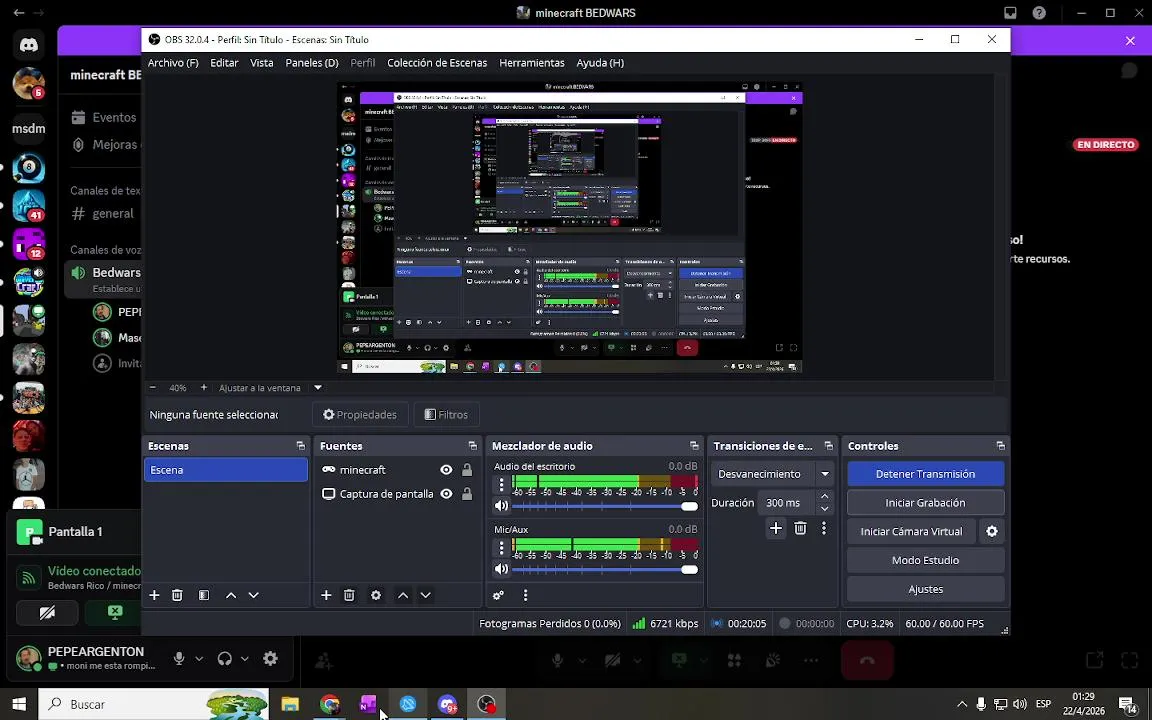Open Ajustes in Controles panel
Image resolution: width=1152 pixels, height=720 pixels.
[x=926, y=589]
